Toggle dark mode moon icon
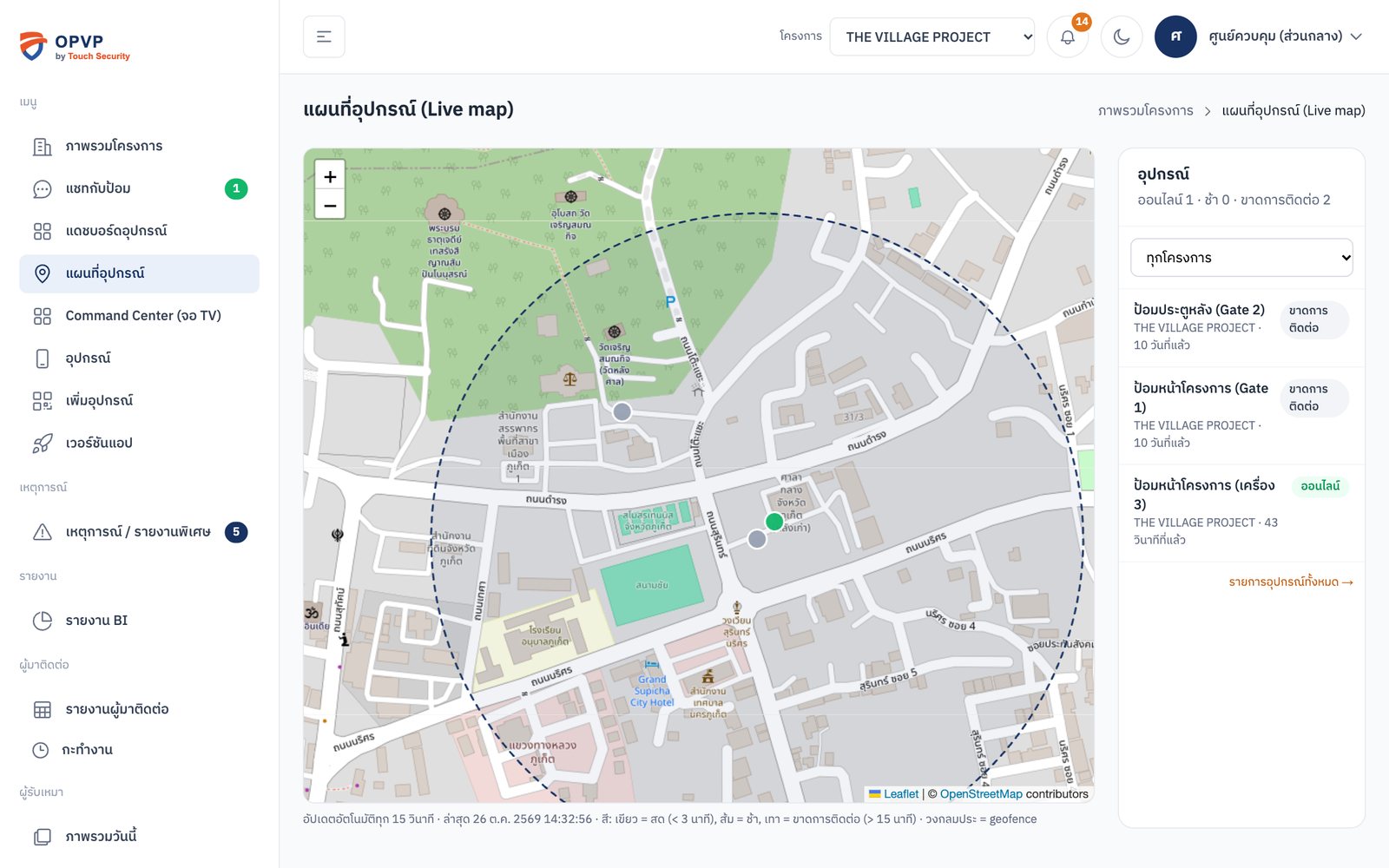 click(x=1122, y=36)
